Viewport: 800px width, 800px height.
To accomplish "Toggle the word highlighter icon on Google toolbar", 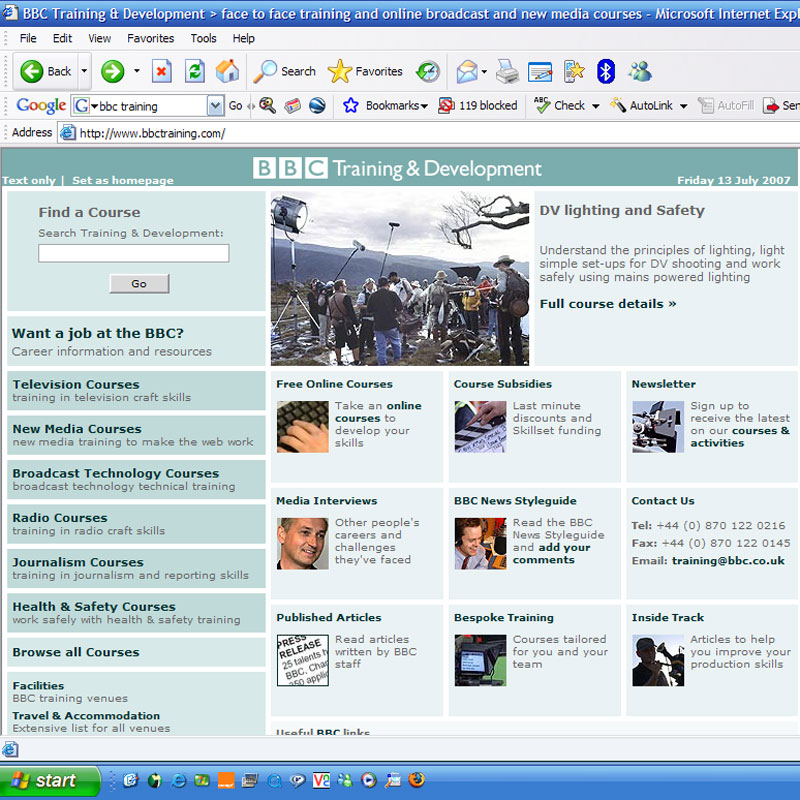I will point(293,105).
